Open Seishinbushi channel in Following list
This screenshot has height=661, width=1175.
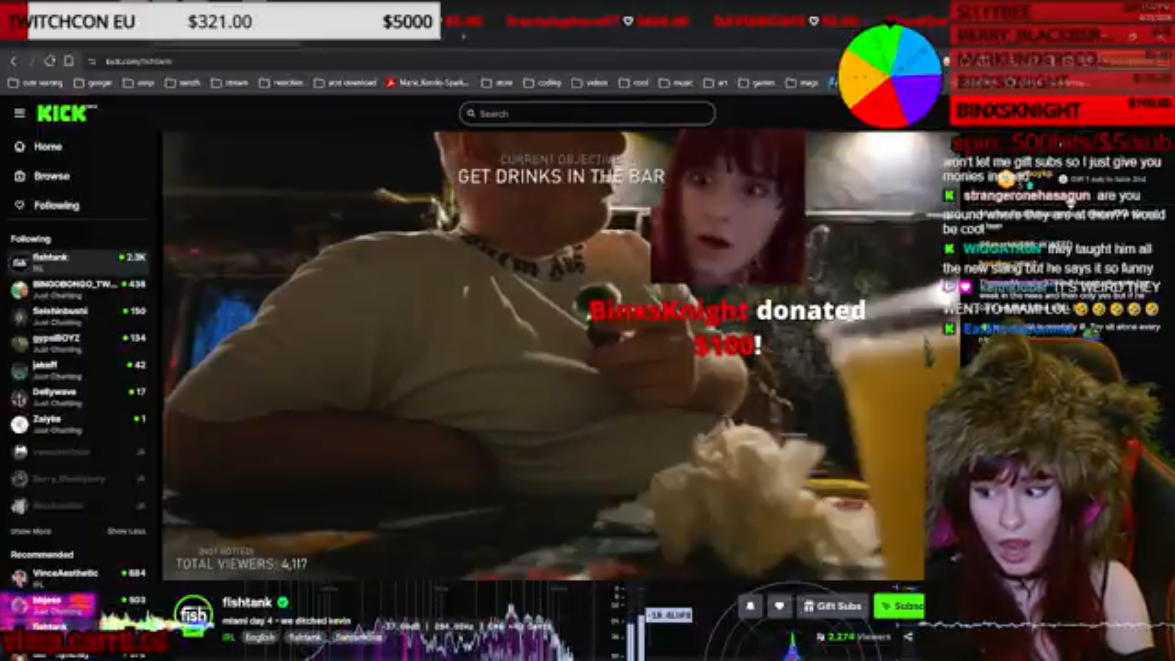(x=79, y=316)
